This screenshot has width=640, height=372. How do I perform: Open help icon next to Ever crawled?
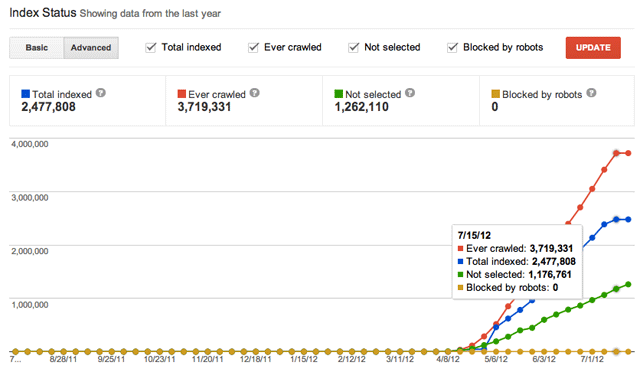click(x=255, y=93)
